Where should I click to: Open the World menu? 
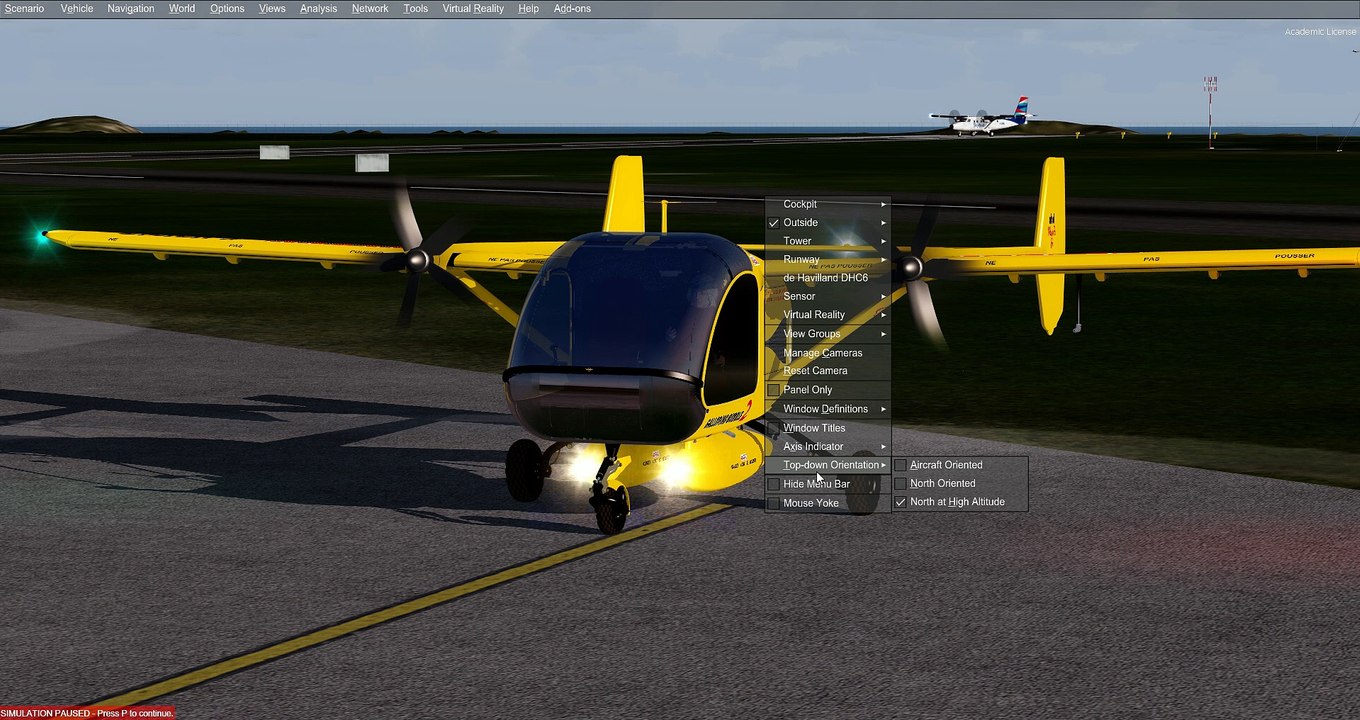pyautogui.click(x=182, y=8)
